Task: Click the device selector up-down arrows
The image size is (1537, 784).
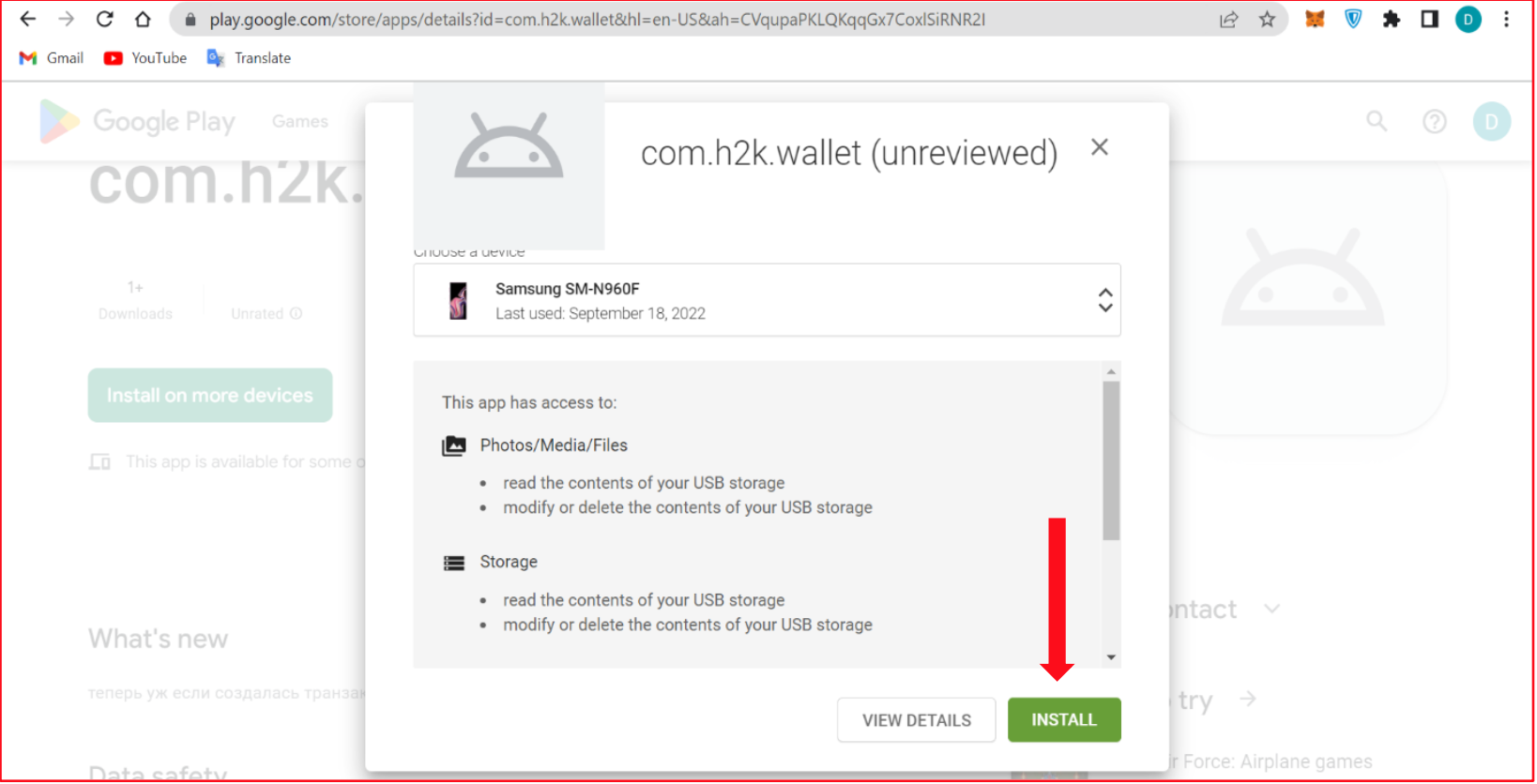Action: (x=1104, y=300)
